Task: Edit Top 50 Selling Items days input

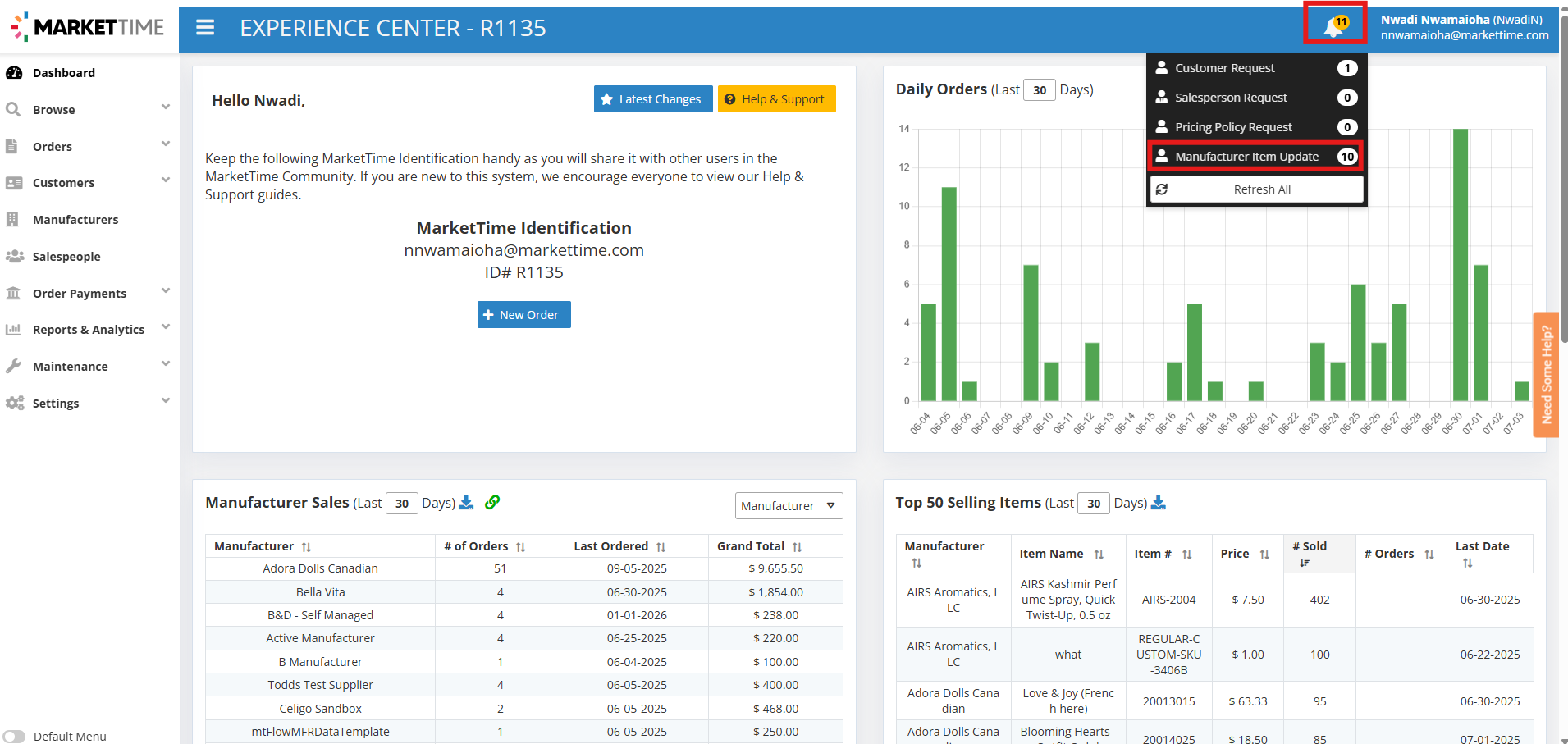Action: pyautogui.click(x=1094, y=504)
